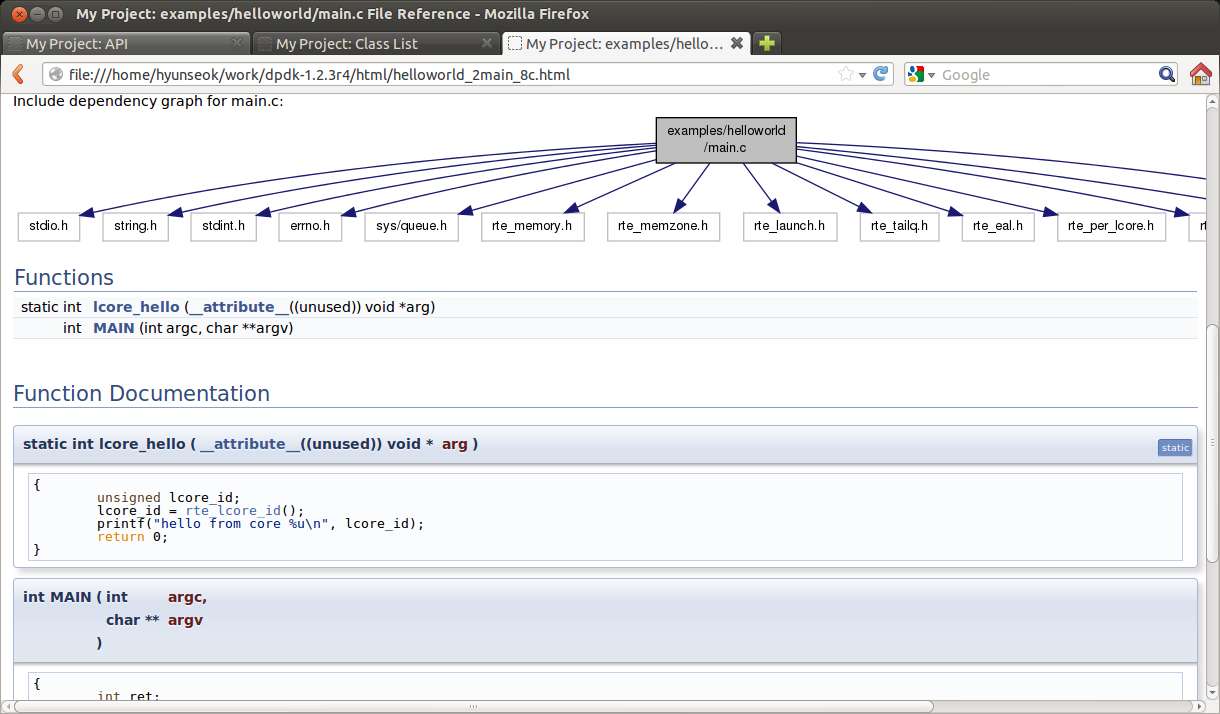
Task: Click the examples/helloworld/main.c graph node
Action: click(x=726, y=139)
